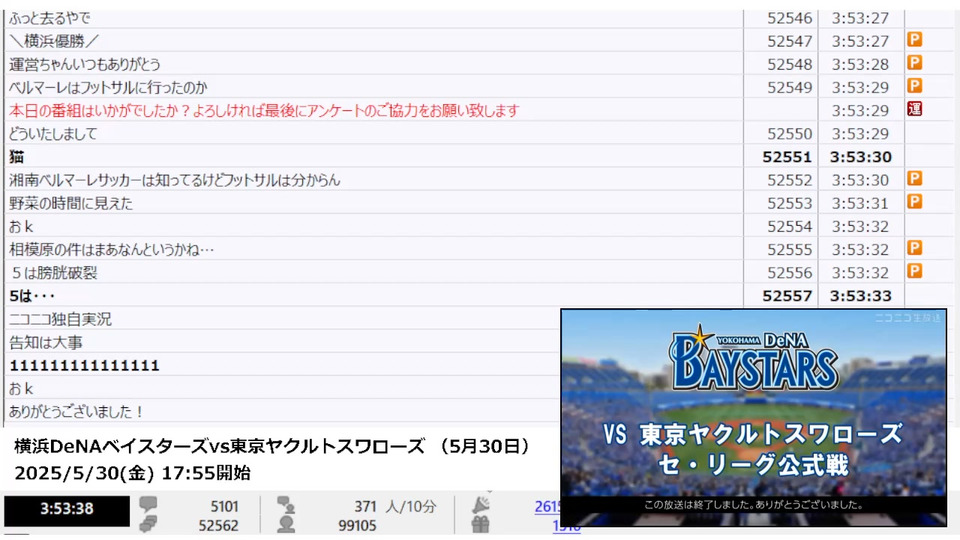The width and height of the screenshot is (960, 540).
Task: Click the total comment count 52562
Action: click(x=218, y=526)
